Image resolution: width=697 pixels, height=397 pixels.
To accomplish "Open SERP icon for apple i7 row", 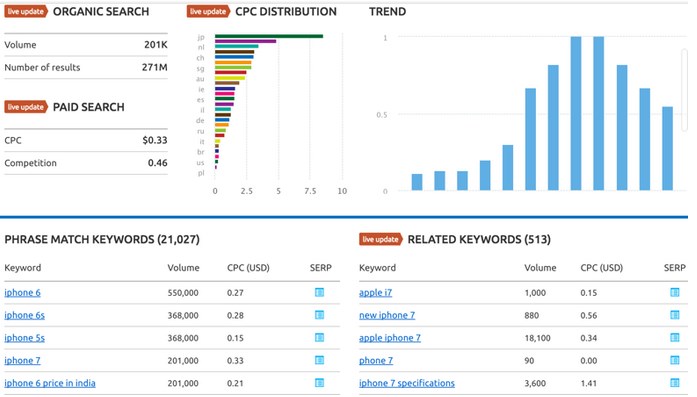I will coord(675,293).
